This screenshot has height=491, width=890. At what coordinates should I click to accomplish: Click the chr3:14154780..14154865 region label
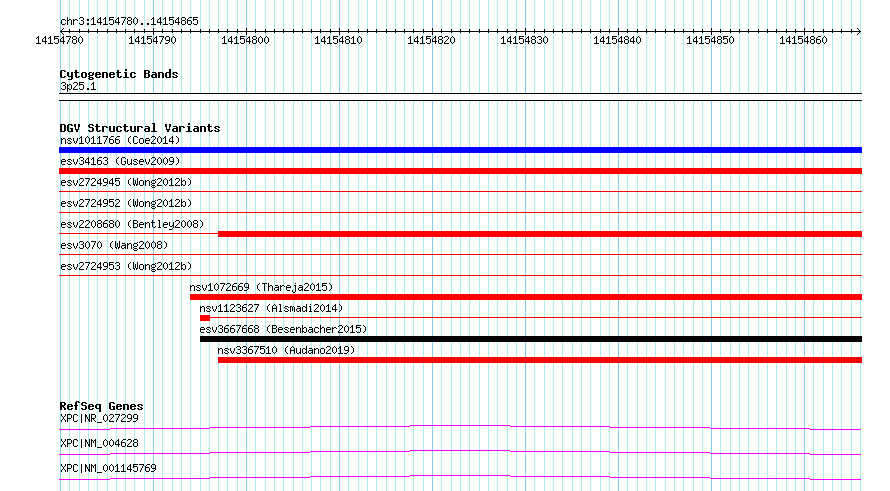[x=129, y=22]
